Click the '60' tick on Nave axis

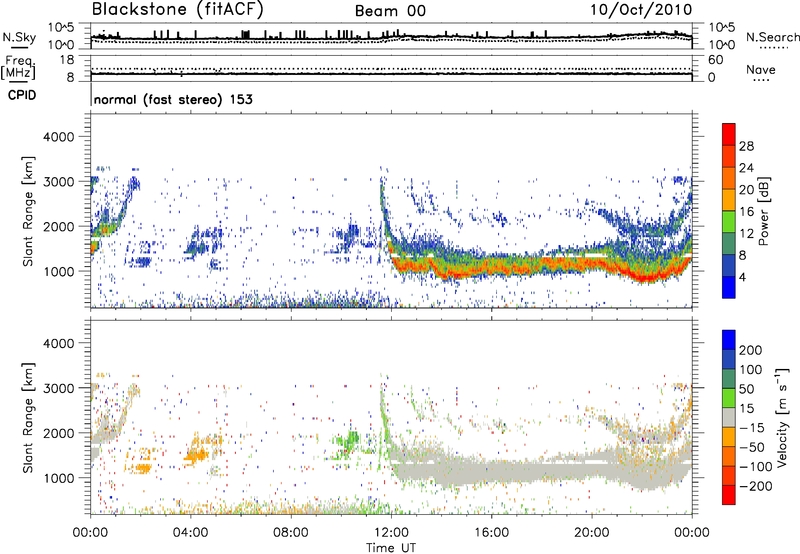(715, 60)
